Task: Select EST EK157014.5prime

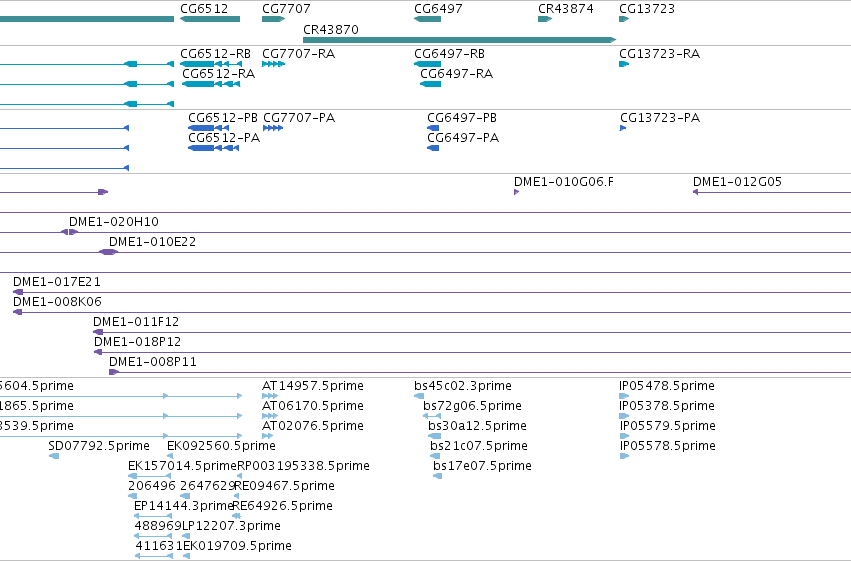Action: (150, 476)
